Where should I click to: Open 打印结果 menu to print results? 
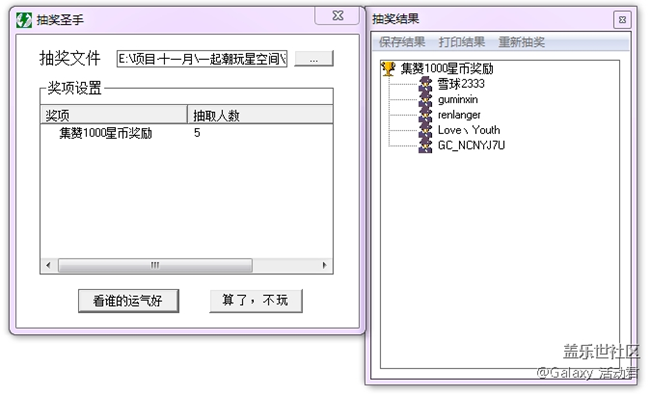(x=461, y=42)
